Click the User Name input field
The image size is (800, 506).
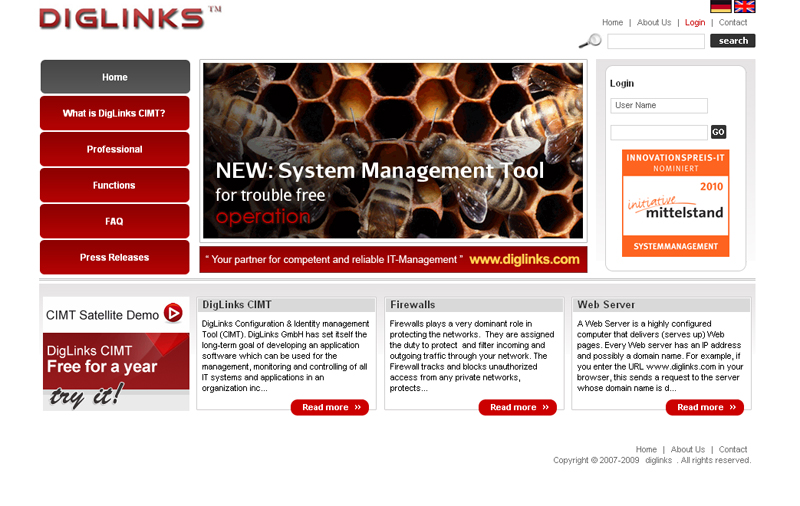[659, 105]
